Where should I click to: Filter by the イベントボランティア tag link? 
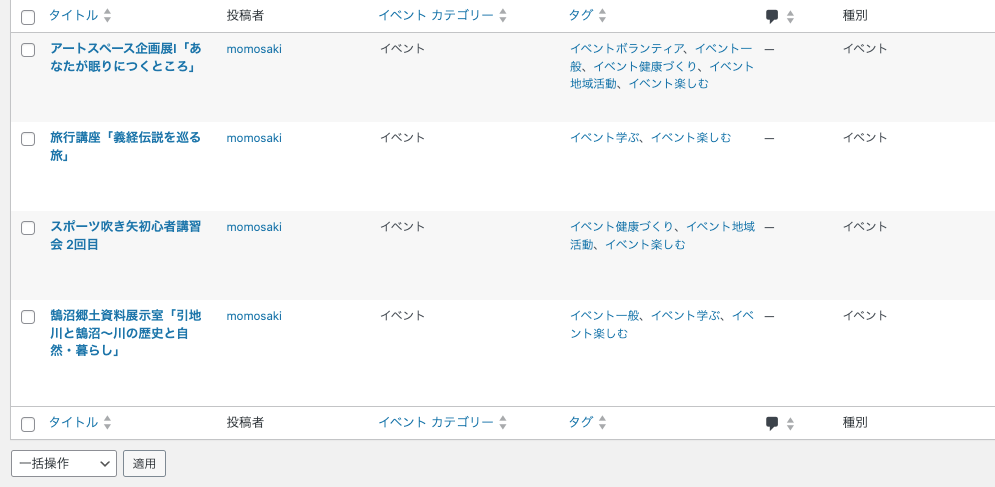[x=627, y=49]
